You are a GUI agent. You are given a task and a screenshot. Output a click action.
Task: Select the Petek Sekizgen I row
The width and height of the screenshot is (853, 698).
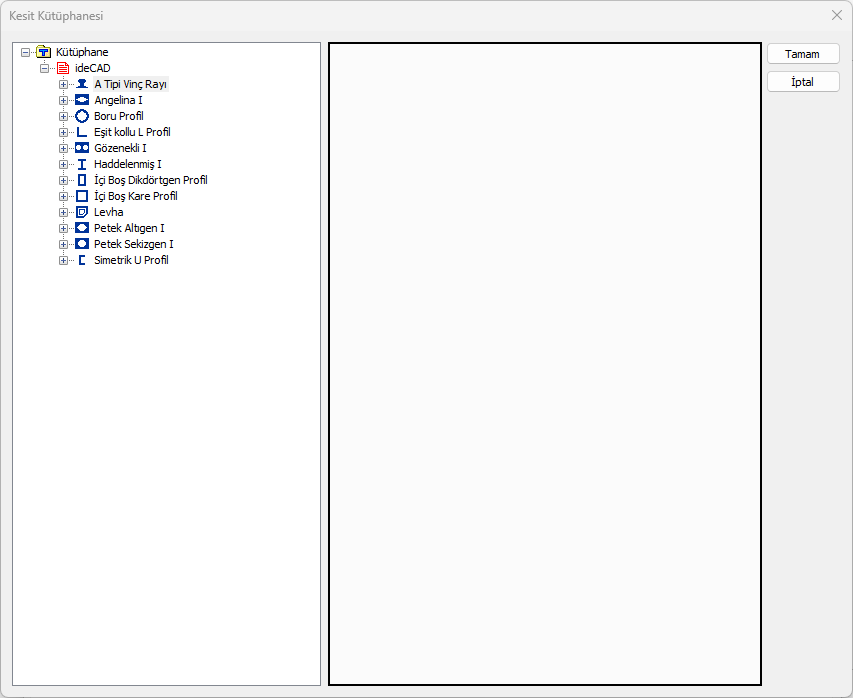click(134, 244)
